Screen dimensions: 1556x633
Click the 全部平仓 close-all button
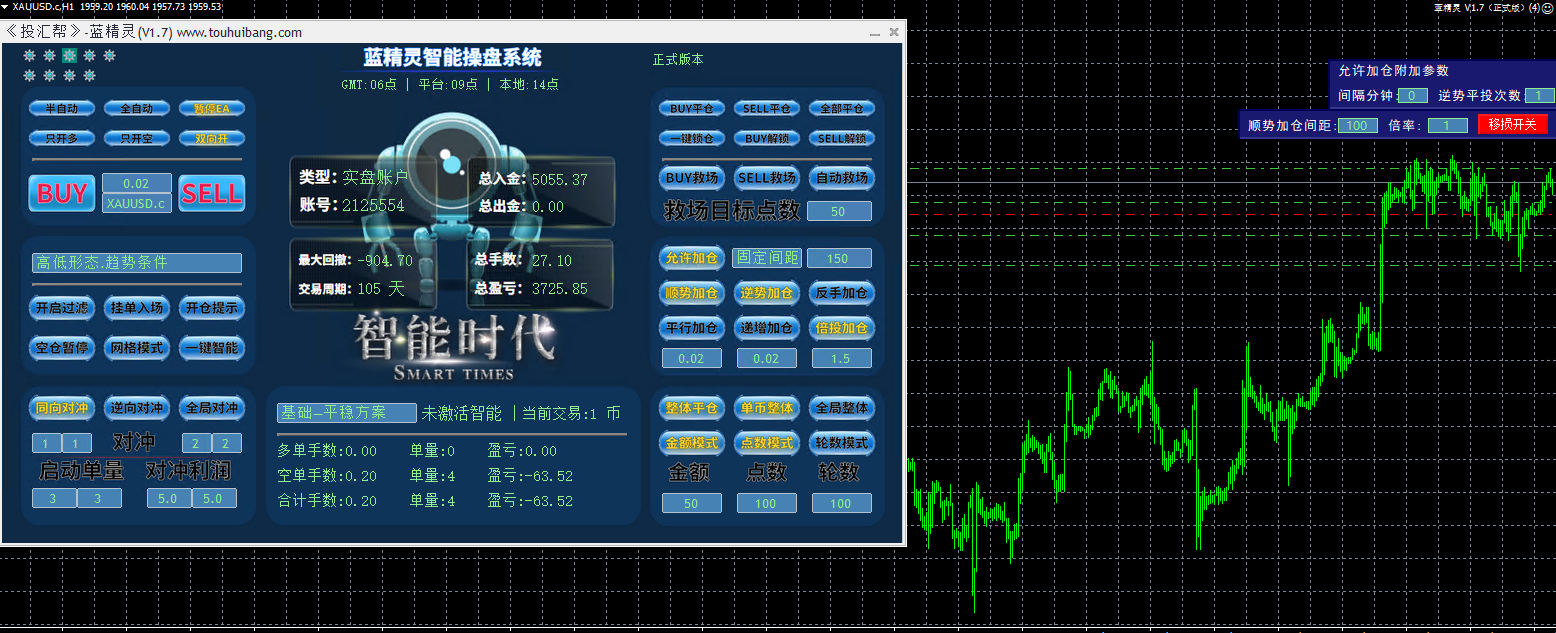point(841,108)
